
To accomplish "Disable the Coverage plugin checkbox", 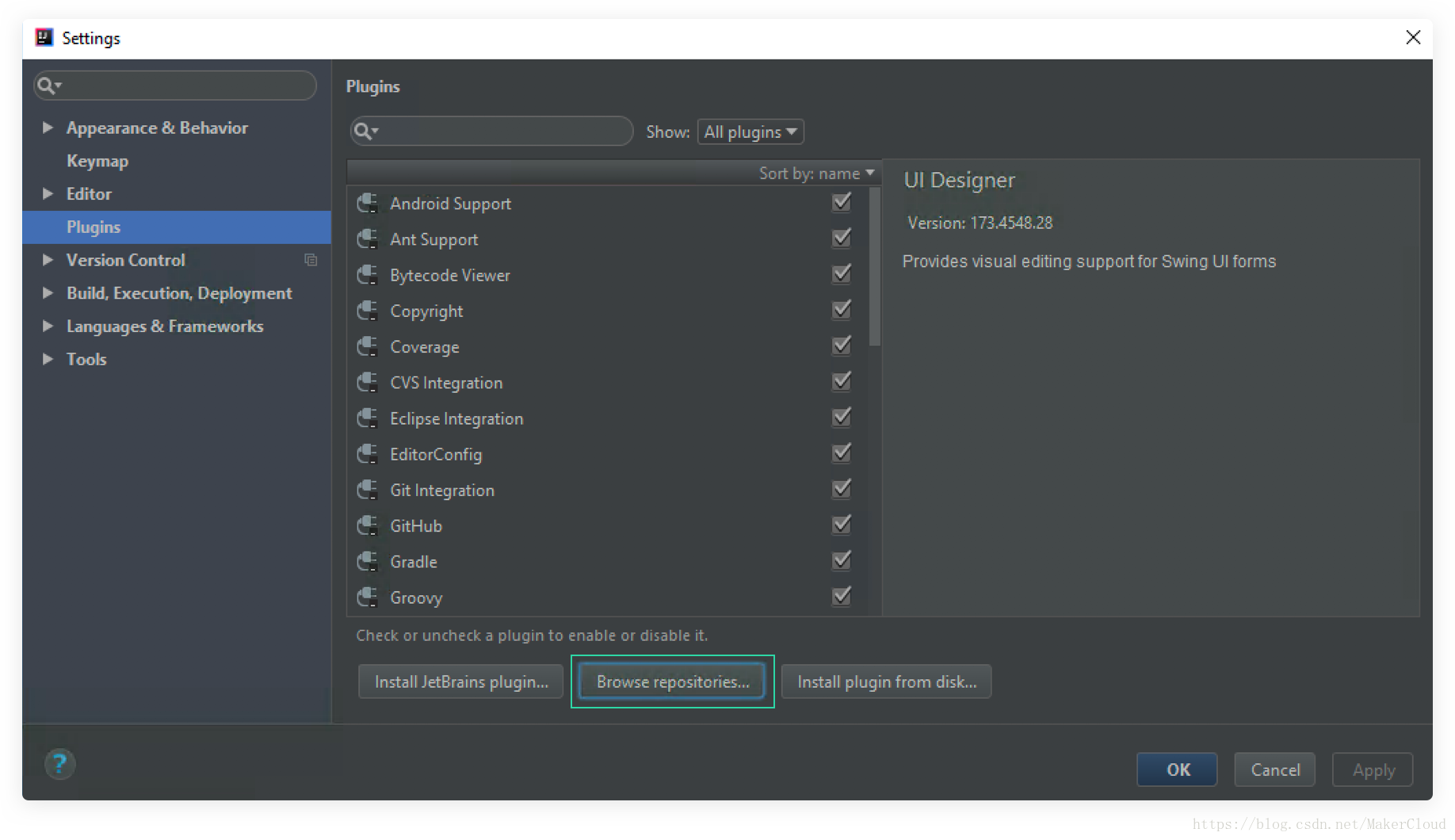I will [842, 346].
